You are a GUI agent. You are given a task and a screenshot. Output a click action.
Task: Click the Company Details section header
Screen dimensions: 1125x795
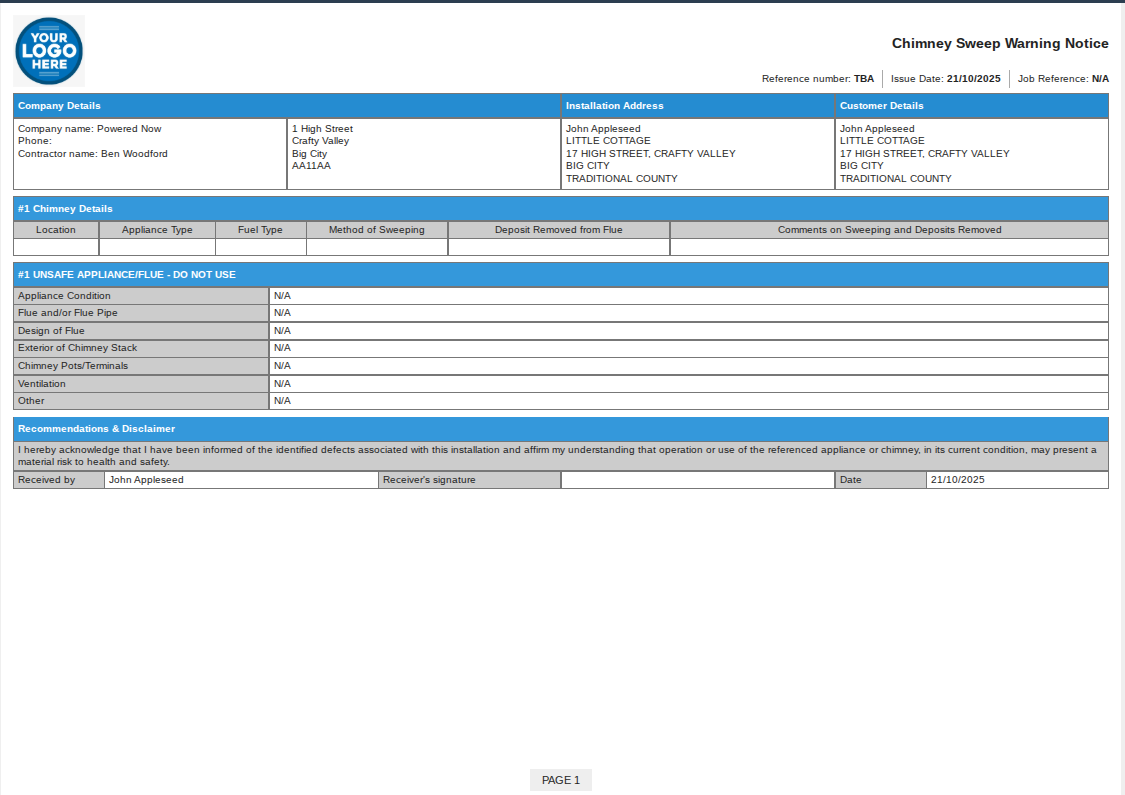pyautogui.click(x=286, y=106)
